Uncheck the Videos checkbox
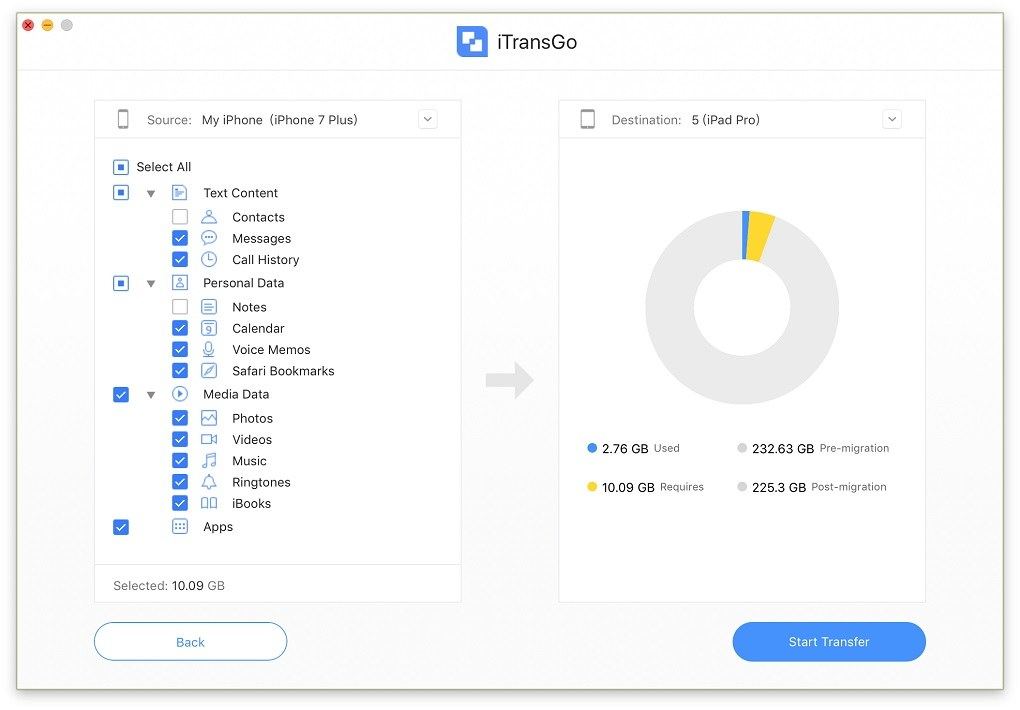Viewport: 1020px width, 710px height. pos(180,439)
